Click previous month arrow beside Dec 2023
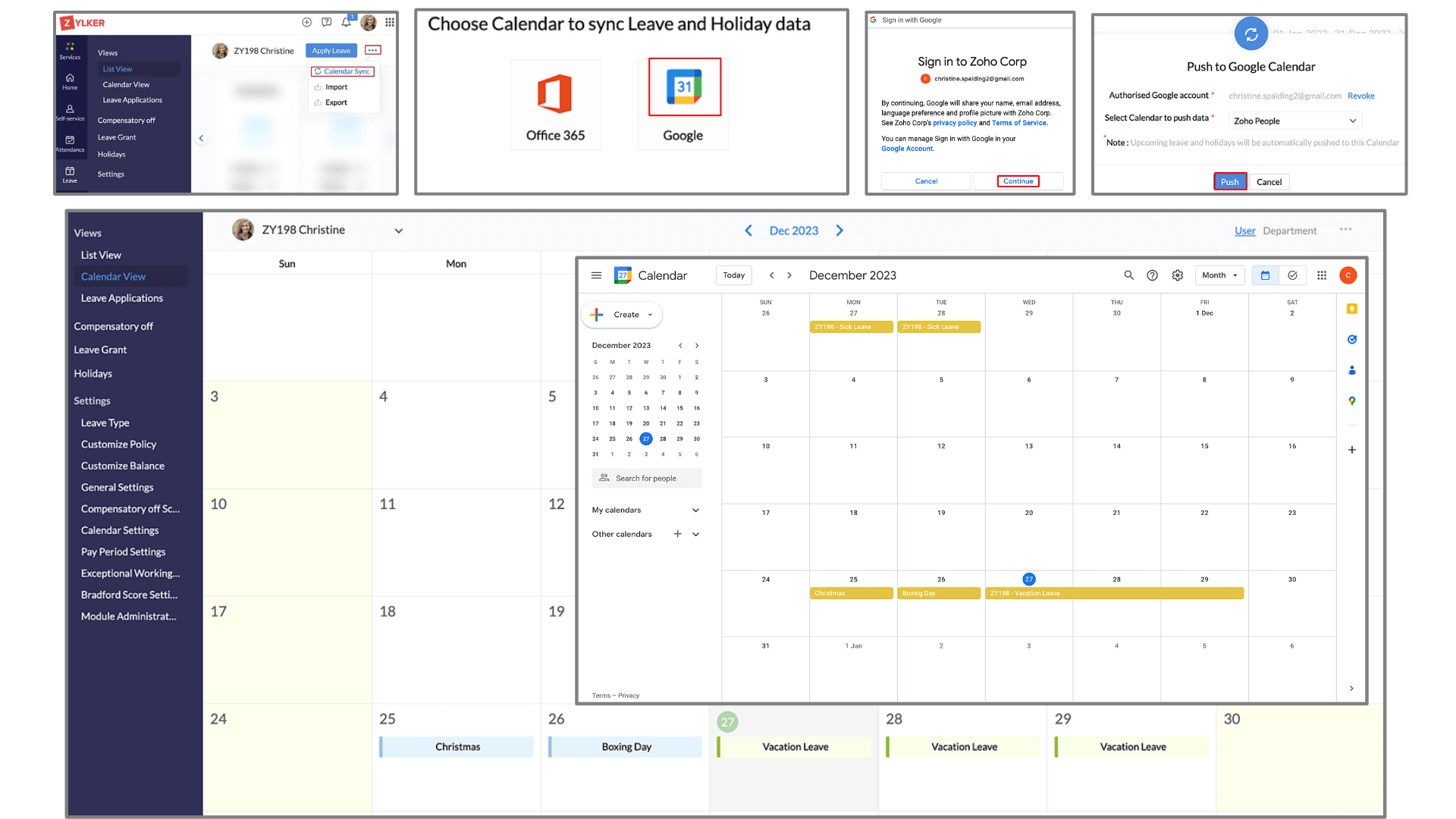The width and height of the screenshot is (1456, 819). click(748, 231)
